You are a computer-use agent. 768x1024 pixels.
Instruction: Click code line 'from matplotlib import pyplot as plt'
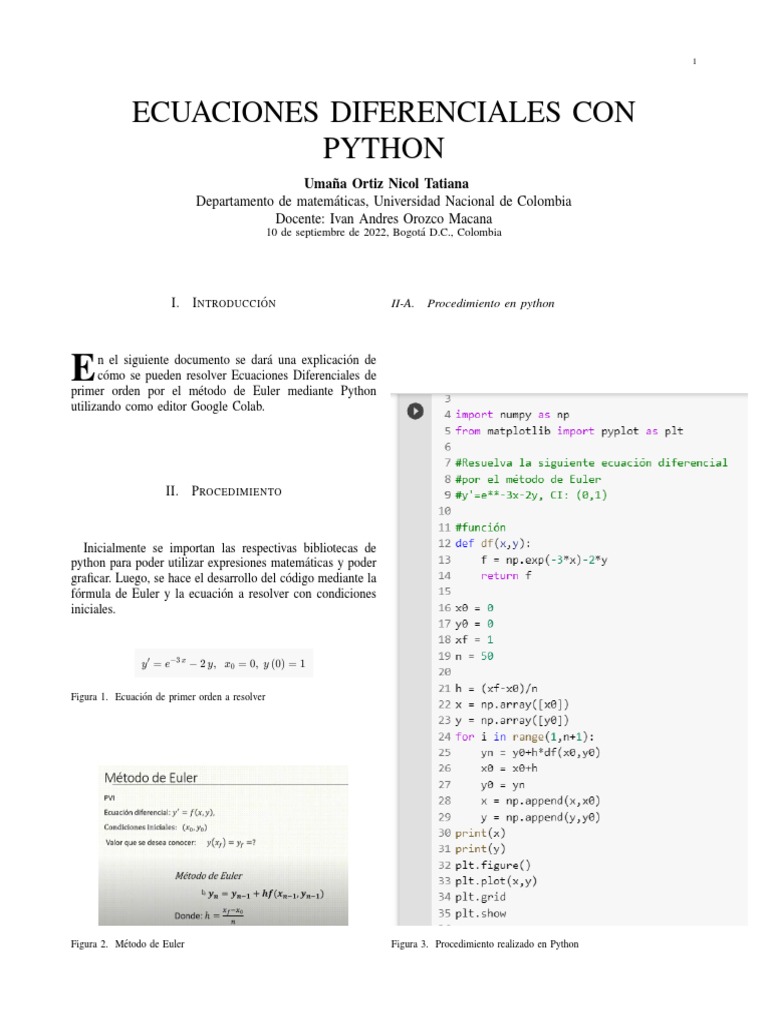point(569,431)
